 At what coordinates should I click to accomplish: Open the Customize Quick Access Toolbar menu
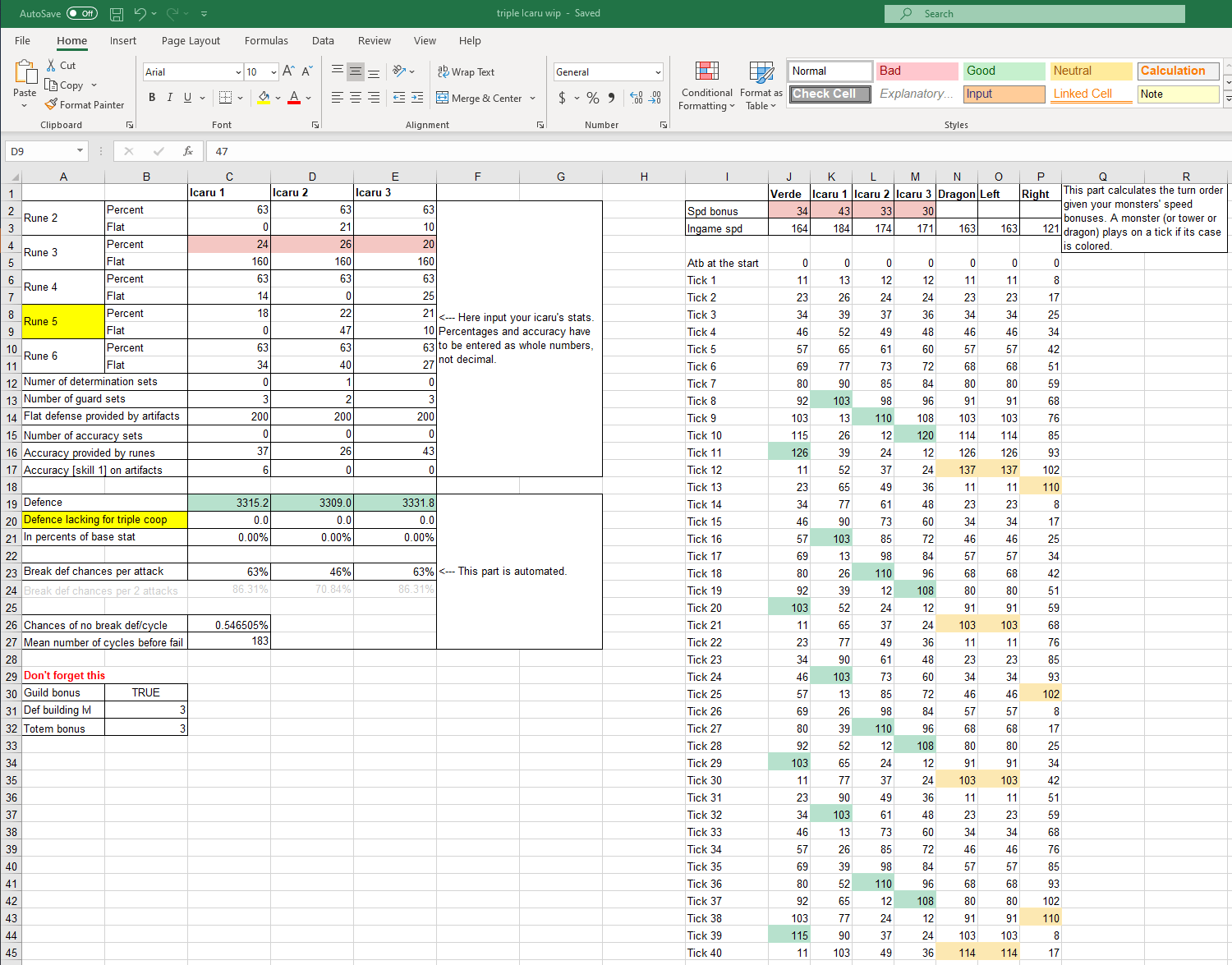pyautogui.click(x=204, y=14)
